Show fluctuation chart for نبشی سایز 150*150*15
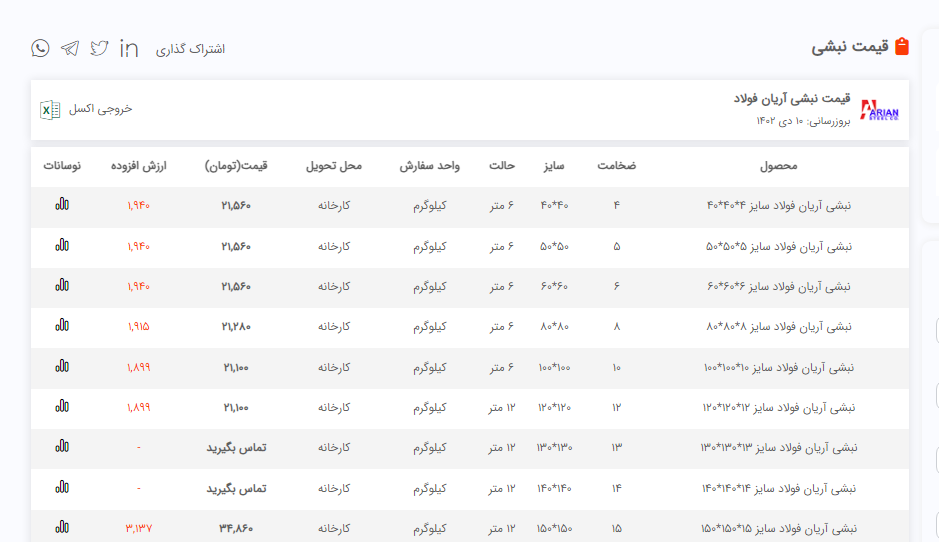 [62, 527]
